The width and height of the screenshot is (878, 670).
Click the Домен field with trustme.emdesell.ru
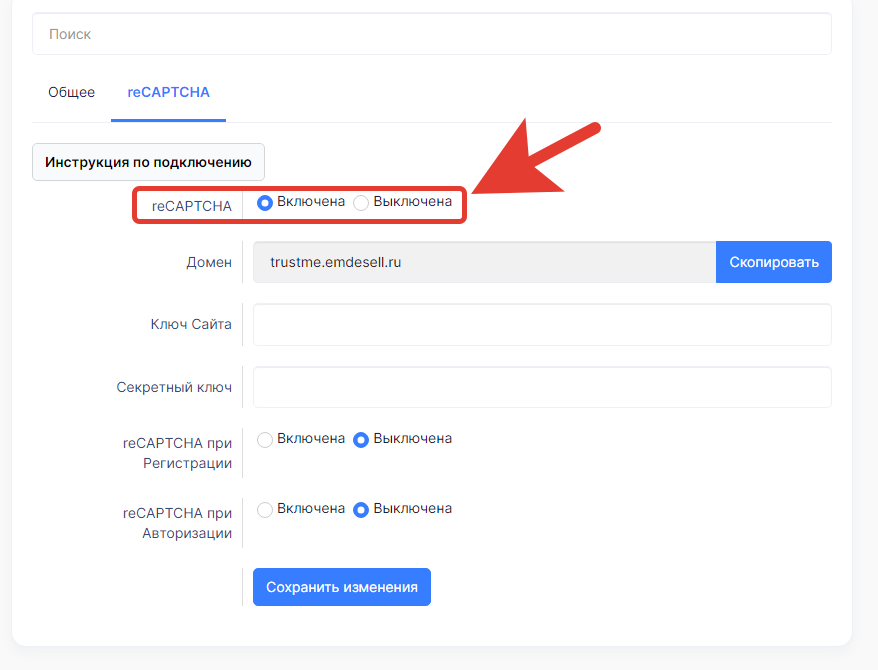tap(484, 262)
